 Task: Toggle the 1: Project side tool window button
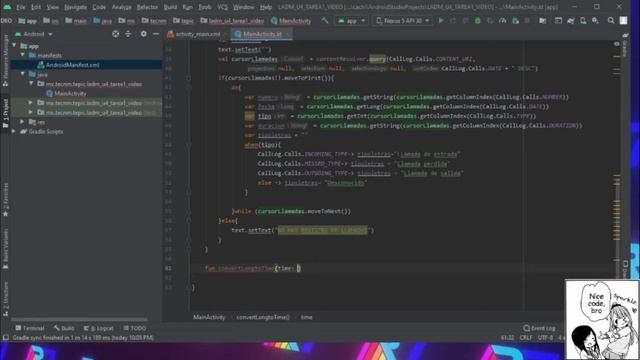[5, 113]
